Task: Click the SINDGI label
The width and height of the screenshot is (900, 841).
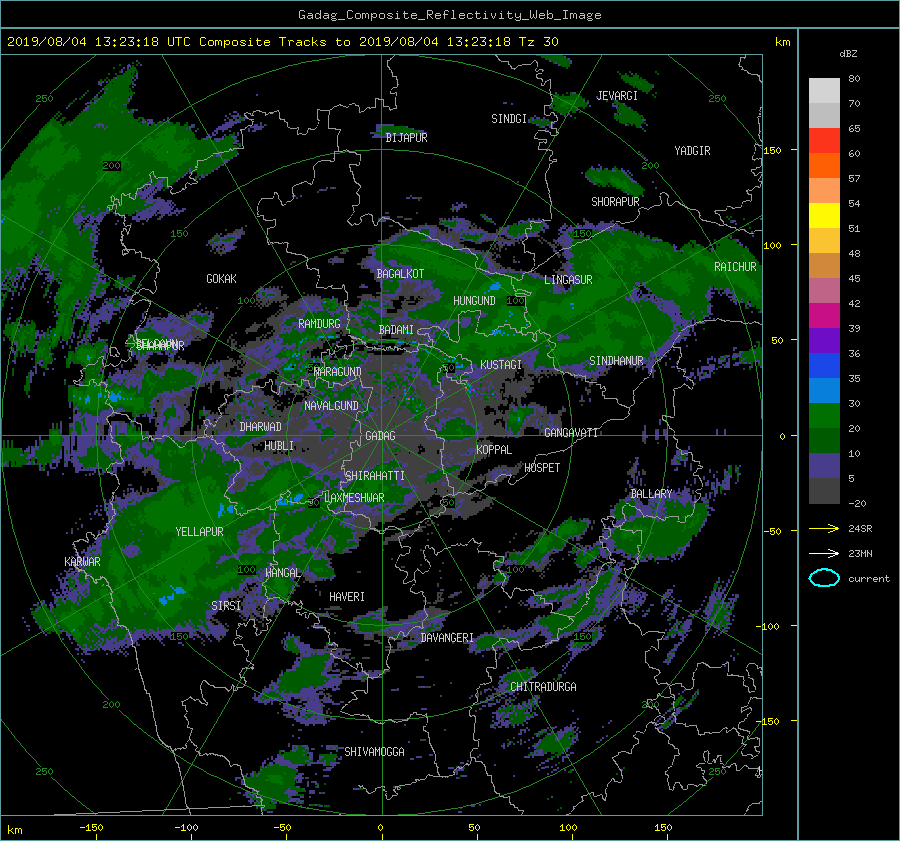Action: point(509,119)
